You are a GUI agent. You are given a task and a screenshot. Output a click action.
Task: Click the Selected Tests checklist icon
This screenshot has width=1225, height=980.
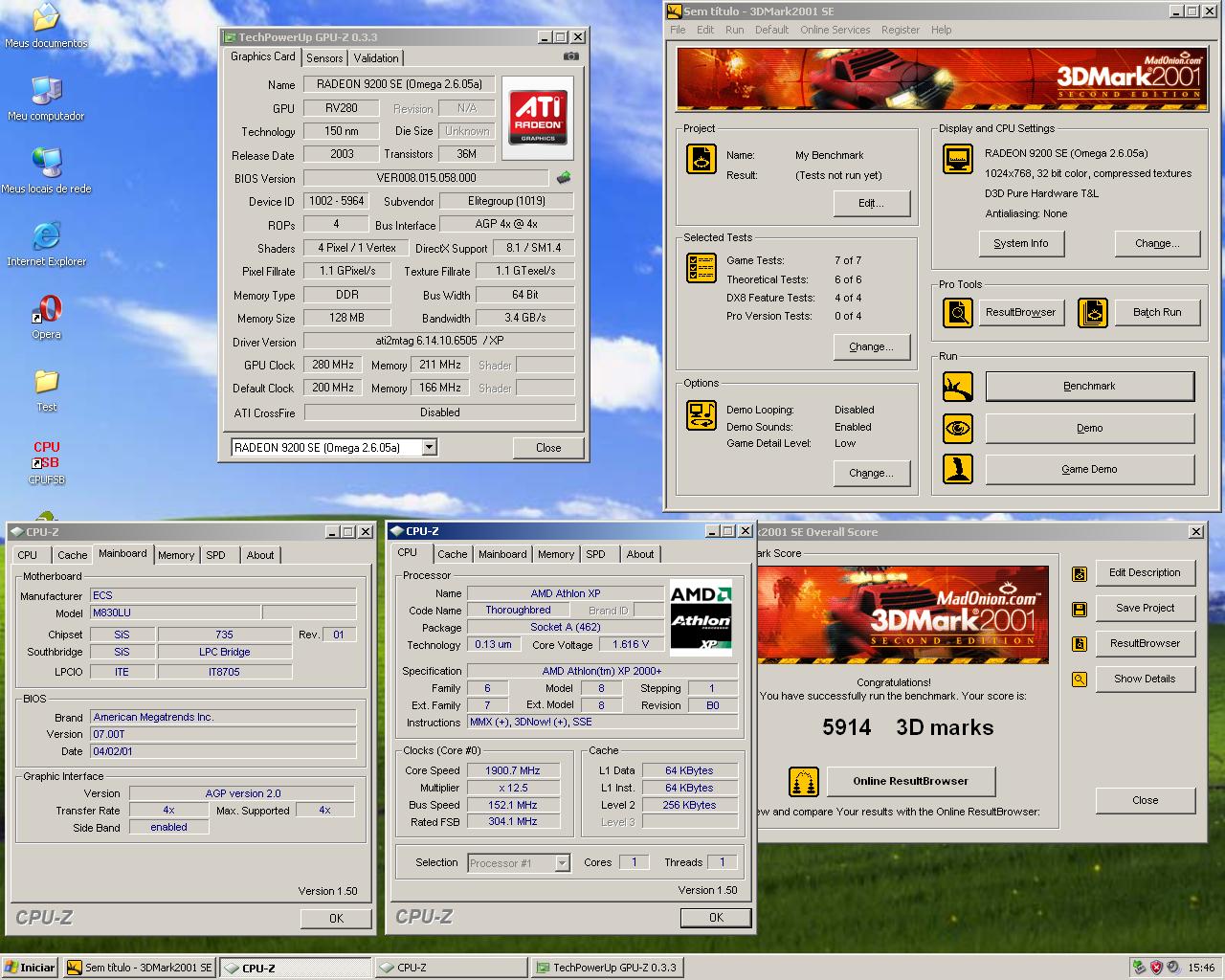click(702, 268)
